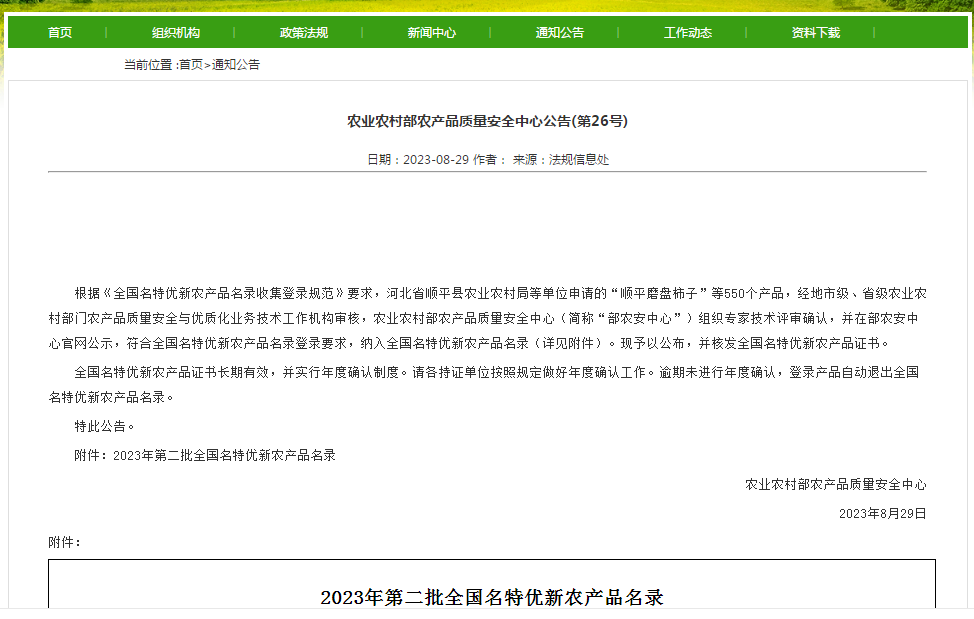The width and height of the screenshot is (974, 619).
Task: Open 新闻中心 from the navigation bar
Action: tap(432, 33)
